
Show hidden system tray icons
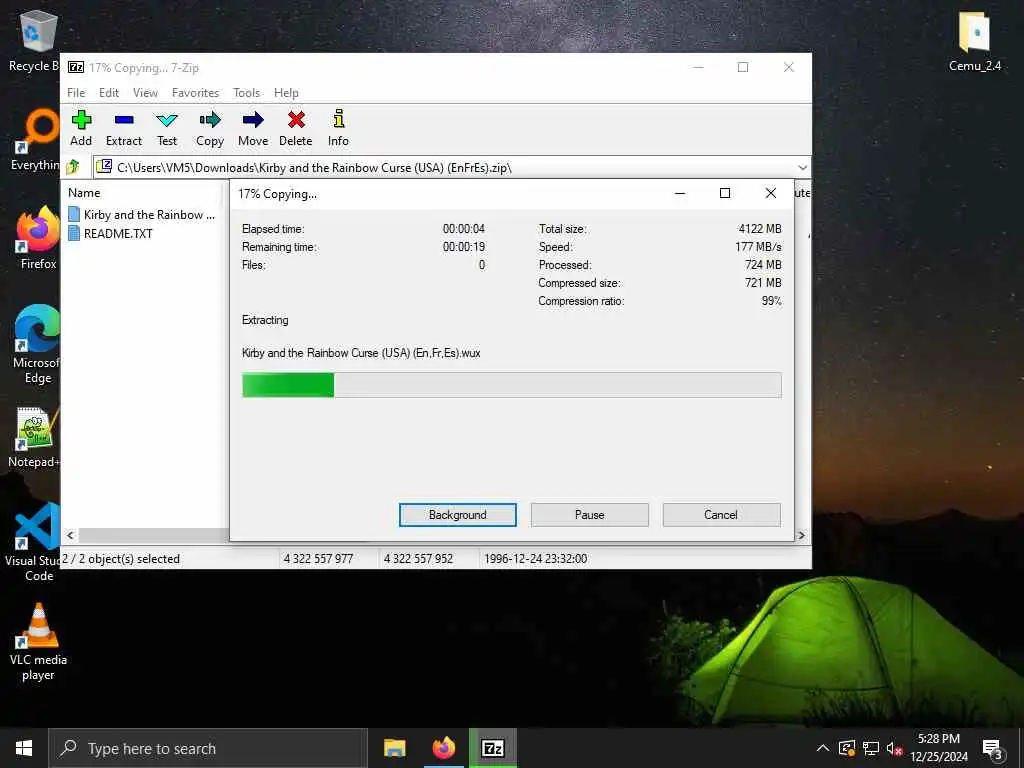tap(823, 748)
